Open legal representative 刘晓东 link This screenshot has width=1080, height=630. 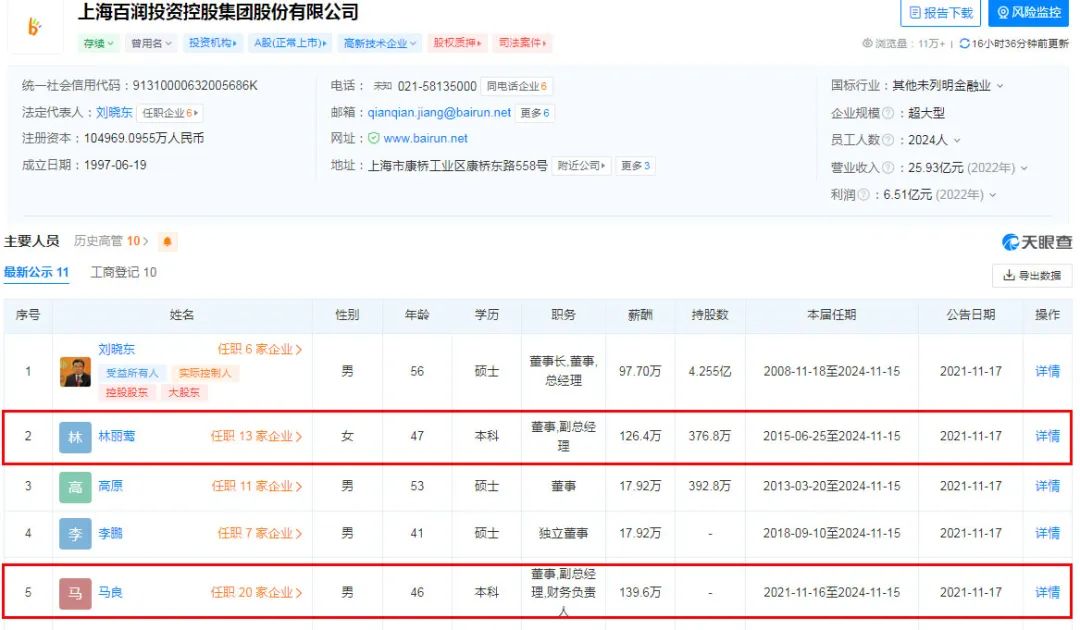(x=114, y=112)
